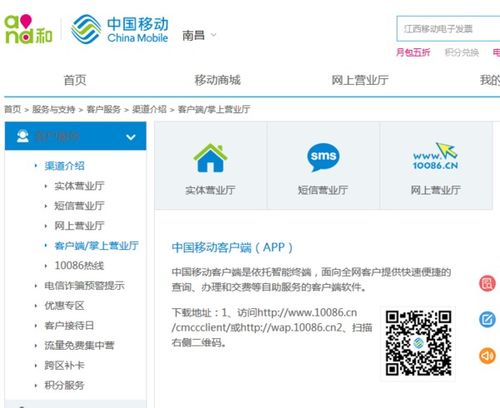Go to 首页 in main navigation
The image size is (500, 408).
(75, 80)
